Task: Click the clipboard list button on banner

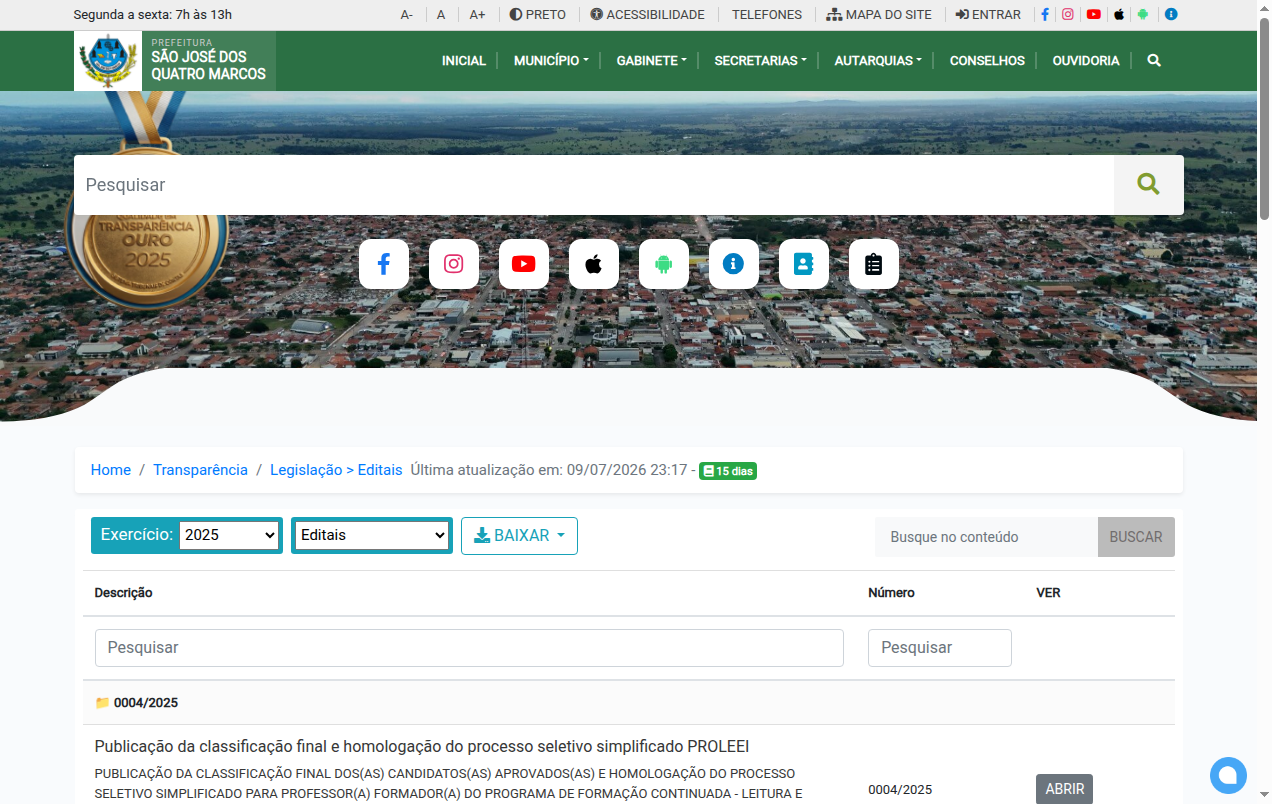Action: 874,264
